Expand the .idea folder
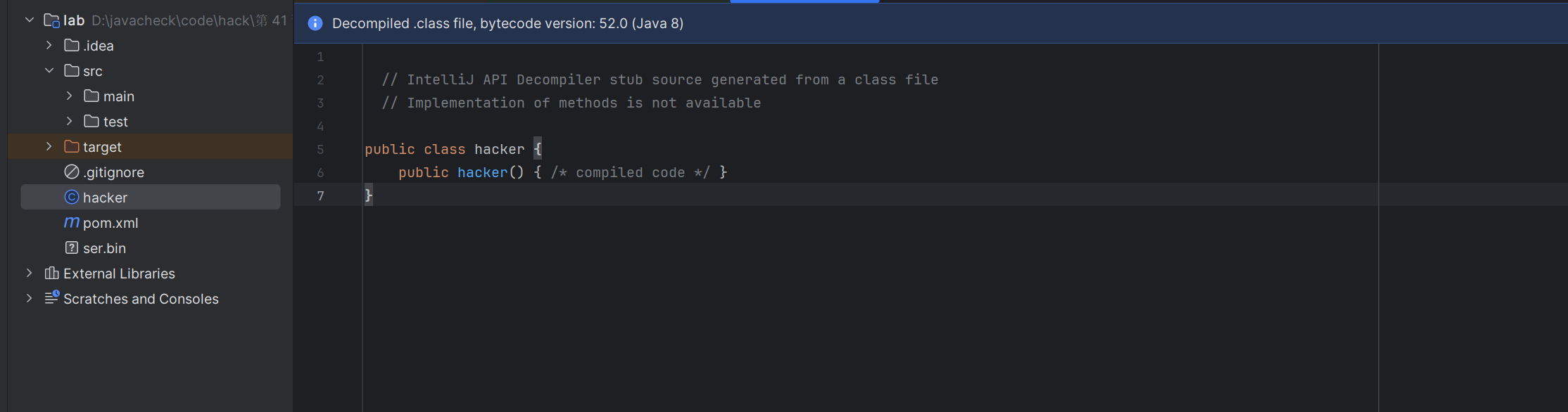This screenshot has height=412, width=1568. [x=49, y=46]
